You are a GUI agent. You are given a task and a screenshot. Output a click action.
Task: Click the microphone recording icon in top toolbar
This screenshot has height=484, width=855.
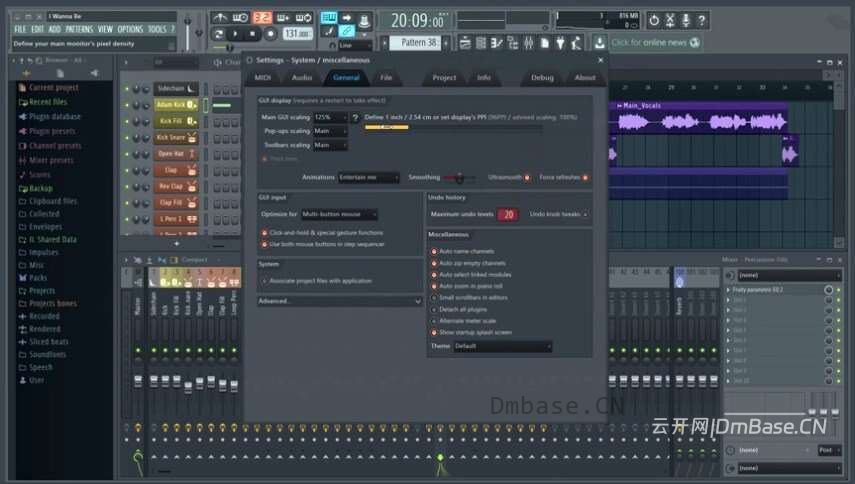(x=686, y=21)
